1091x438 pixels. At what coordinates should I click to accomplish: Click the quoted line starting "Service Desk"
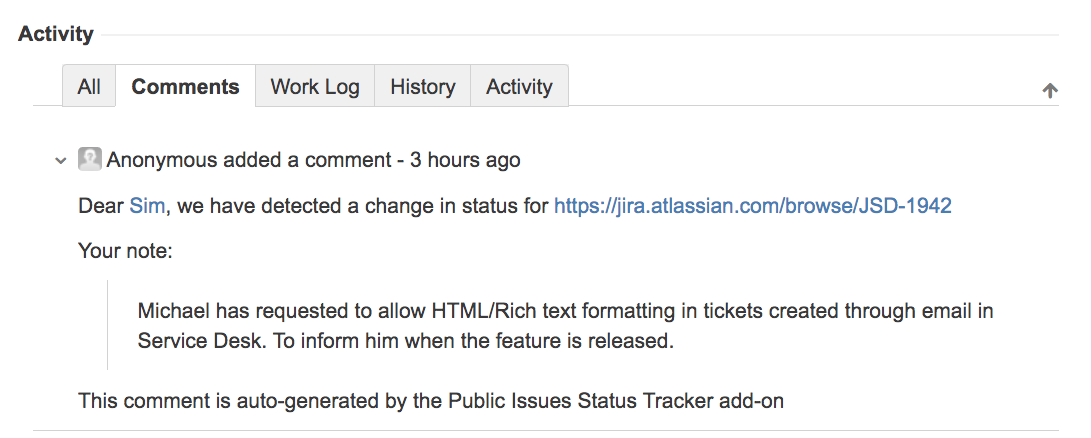pyautogui.click(x=405, y=341)
